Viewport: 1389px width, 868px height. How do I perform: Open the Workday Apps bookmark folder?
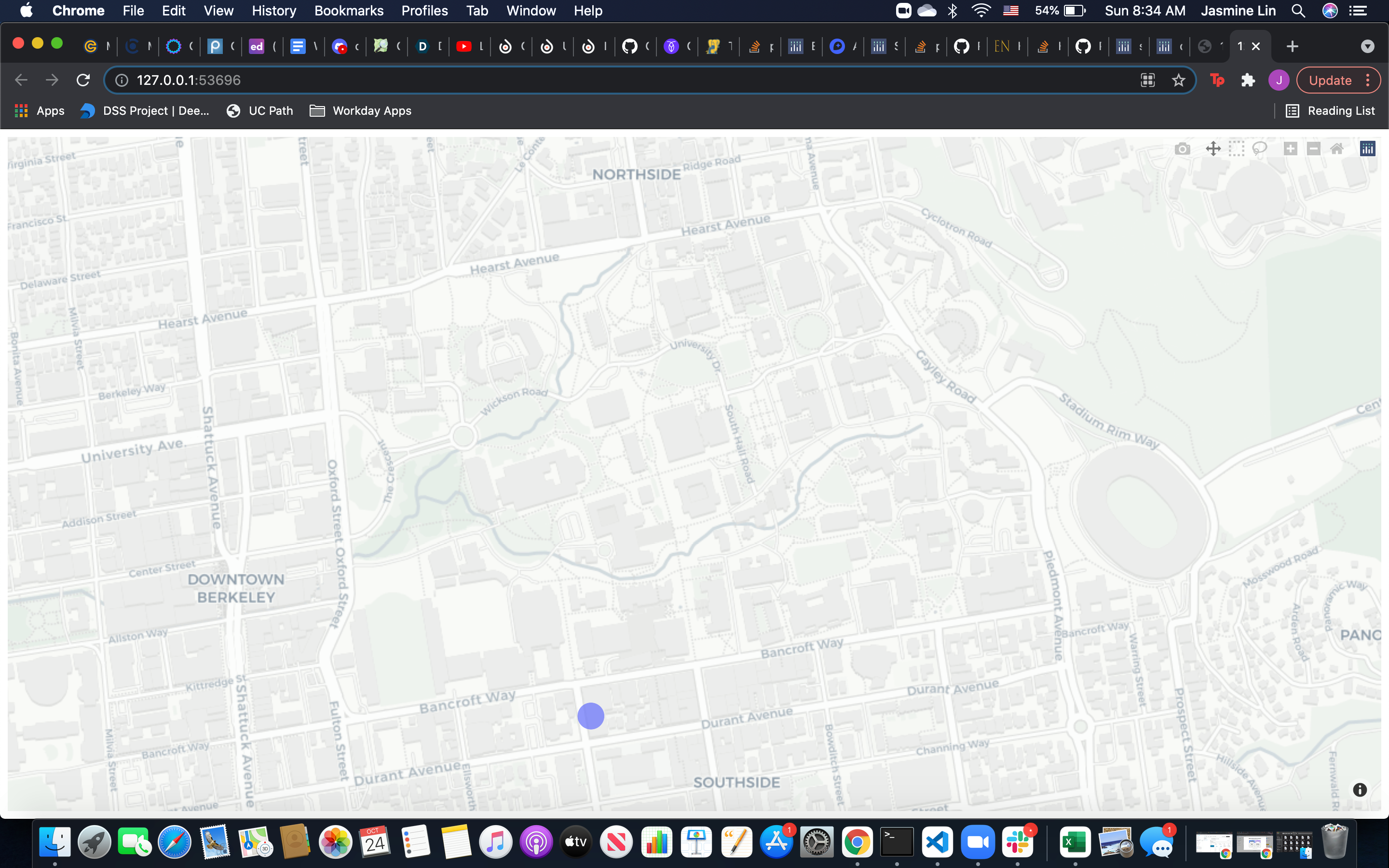coord(360,111)
